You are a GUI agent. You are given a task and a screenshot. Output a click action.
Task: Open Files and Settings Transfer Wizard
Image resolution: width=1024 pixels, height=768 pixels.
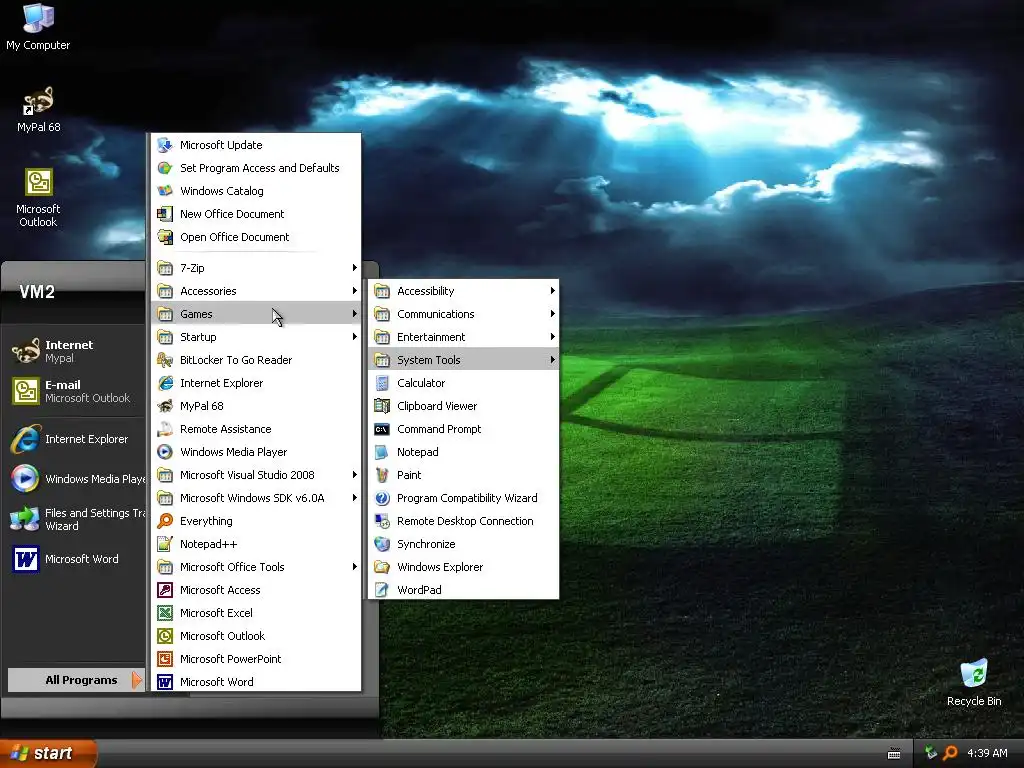pyautogui.click(x=76, y=519)
